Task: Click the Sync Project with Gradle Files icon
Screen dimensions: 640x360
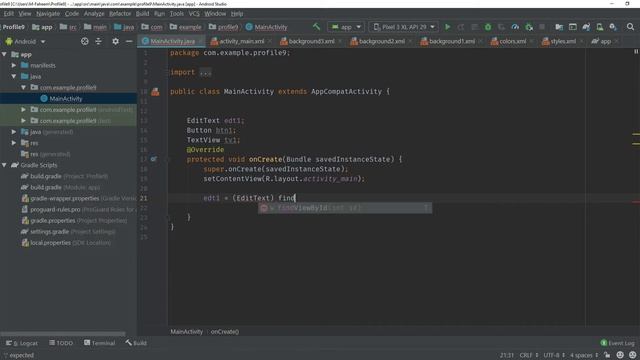Action: click(586, 27)
